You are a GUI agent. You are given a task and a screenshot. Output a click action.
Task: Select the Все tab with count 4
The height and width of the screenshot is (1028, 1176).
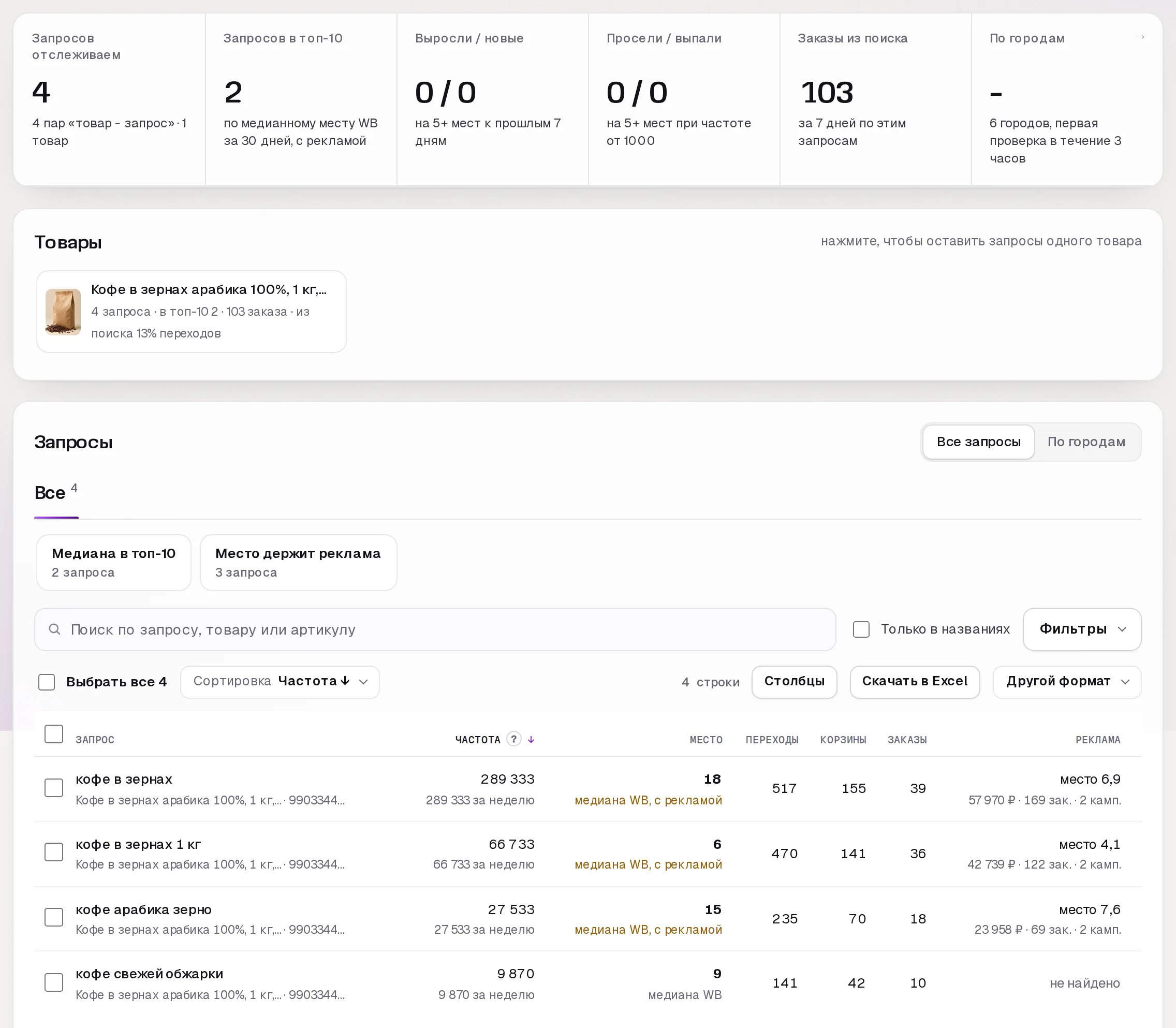(x=56, y=493)
